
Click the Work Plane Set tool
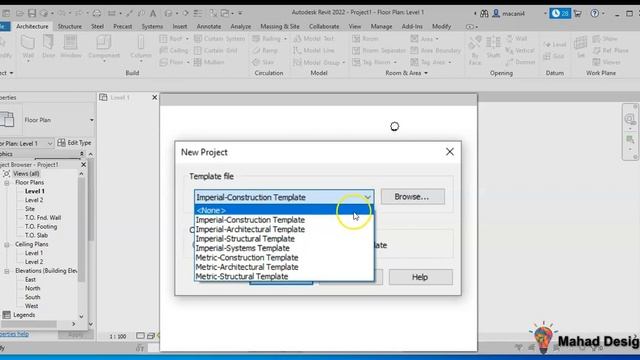point(580,47)
